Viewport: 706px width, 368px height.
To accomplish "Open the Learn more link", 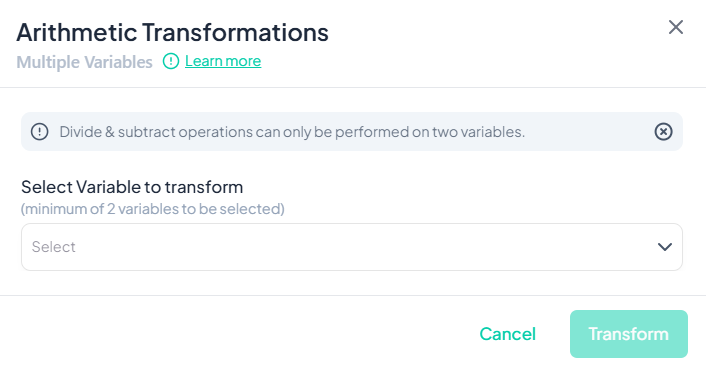I will coord(223,61).
